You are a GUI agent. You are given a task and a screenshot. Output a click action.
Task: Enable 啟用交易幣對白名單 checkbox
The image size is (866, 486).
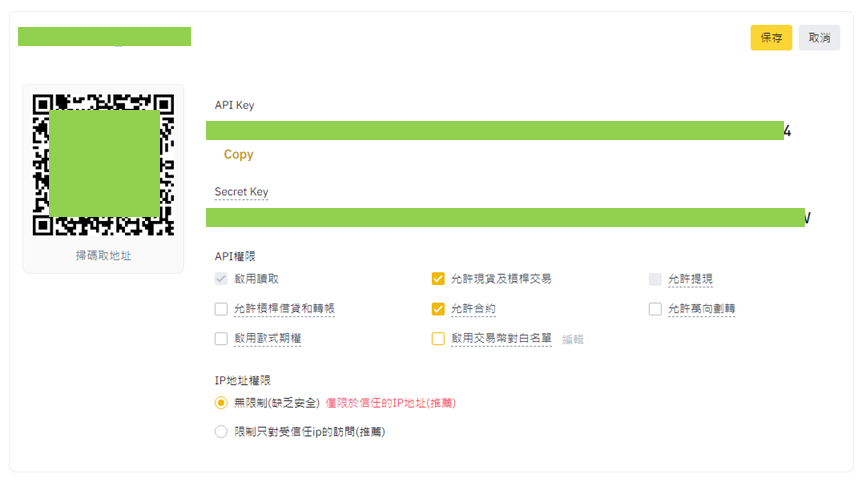click(x=438, y=339)
